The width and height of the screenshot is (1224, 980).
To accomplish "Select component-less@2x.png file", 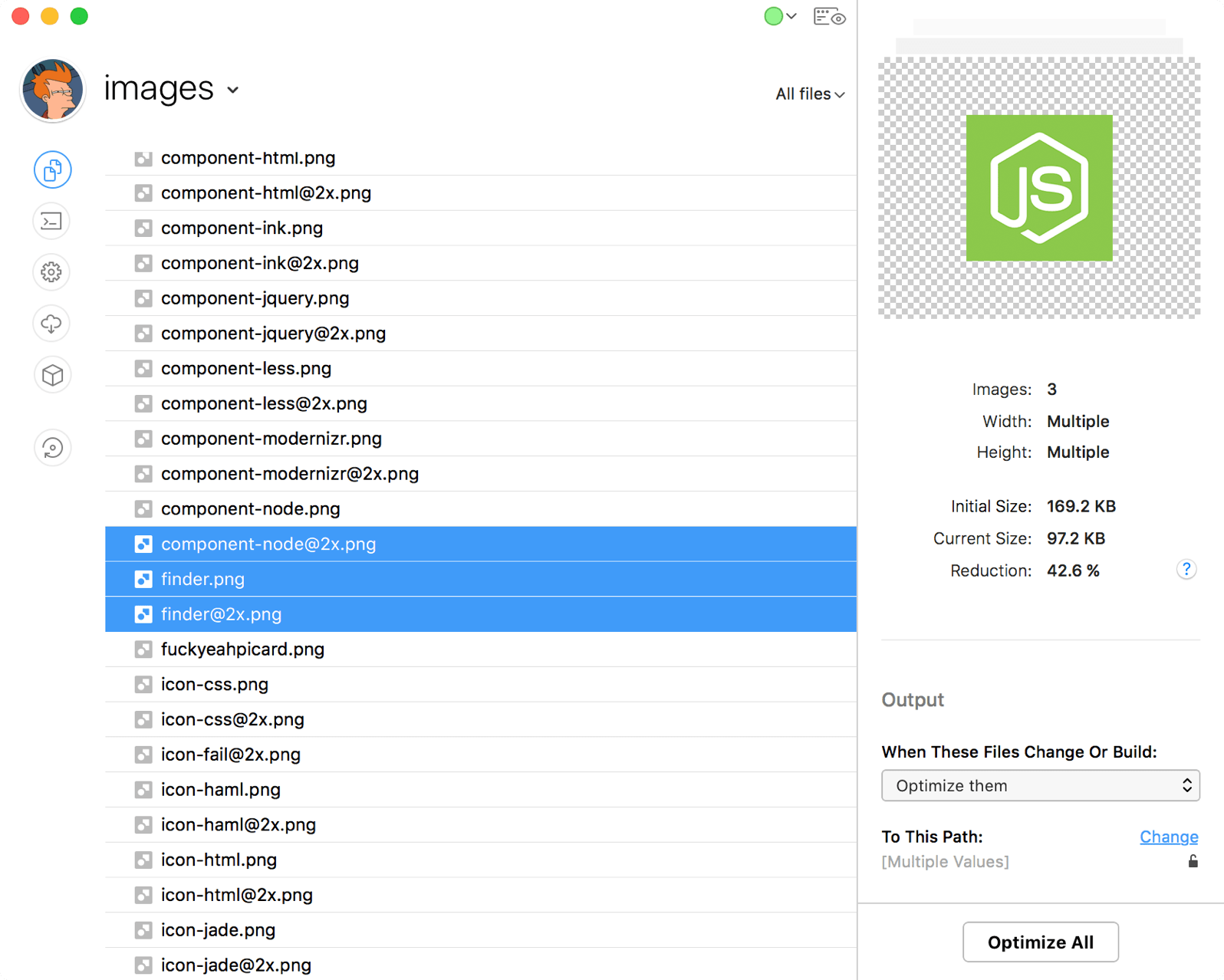I will coord(481,404).
